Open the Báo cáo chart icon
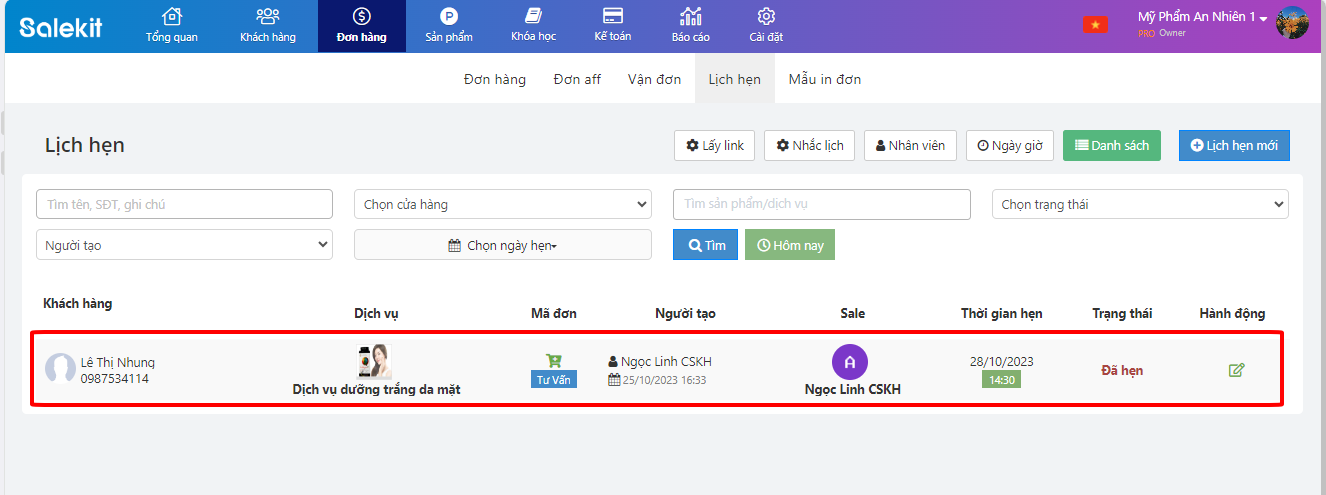The image size is (1326, 495). [x=690, y=17]
